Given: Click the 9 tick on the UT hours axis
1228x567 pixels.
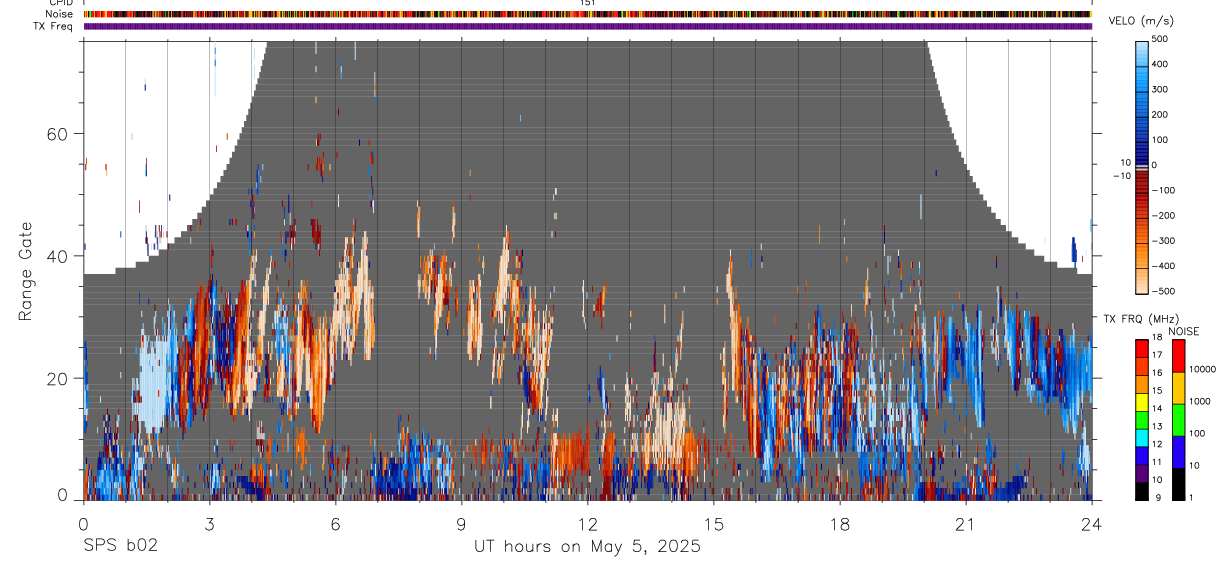Looking at the screenshot, I should (461, 524).
